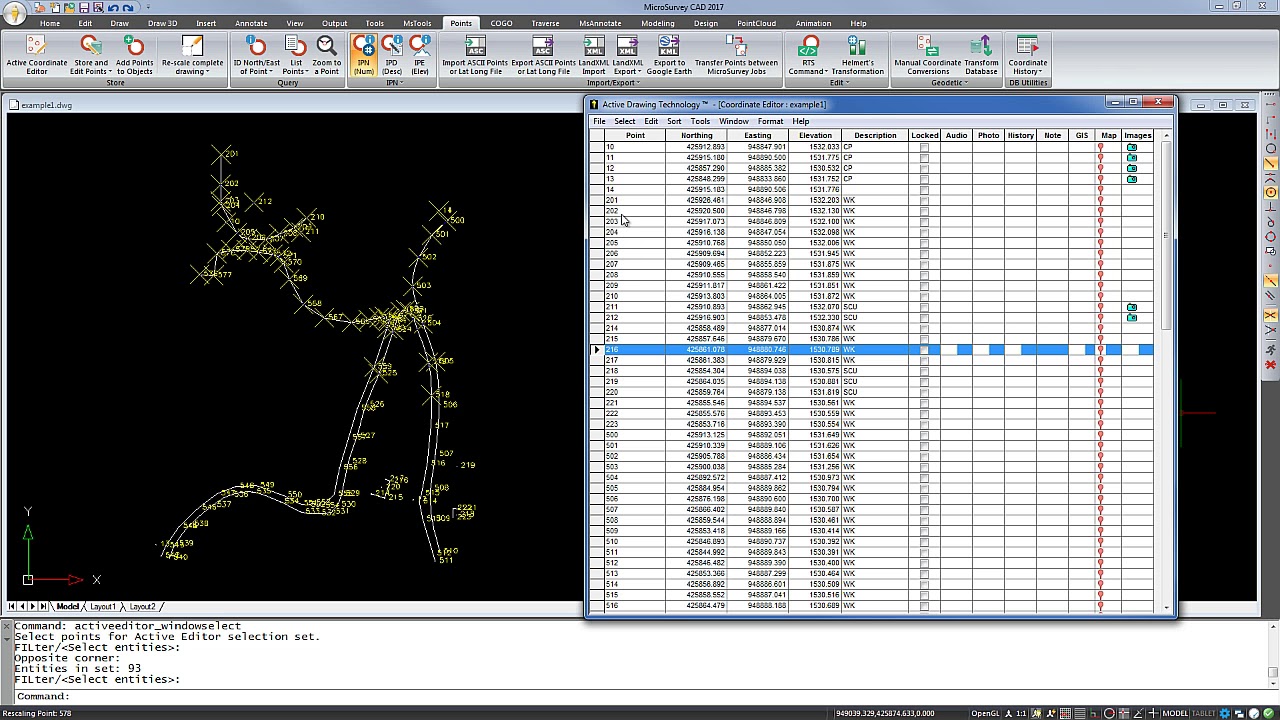This screenshot has height=720, width=1280.
Task: Open the Active Coordinate Editor tool
Action: (x=36, y=55)
